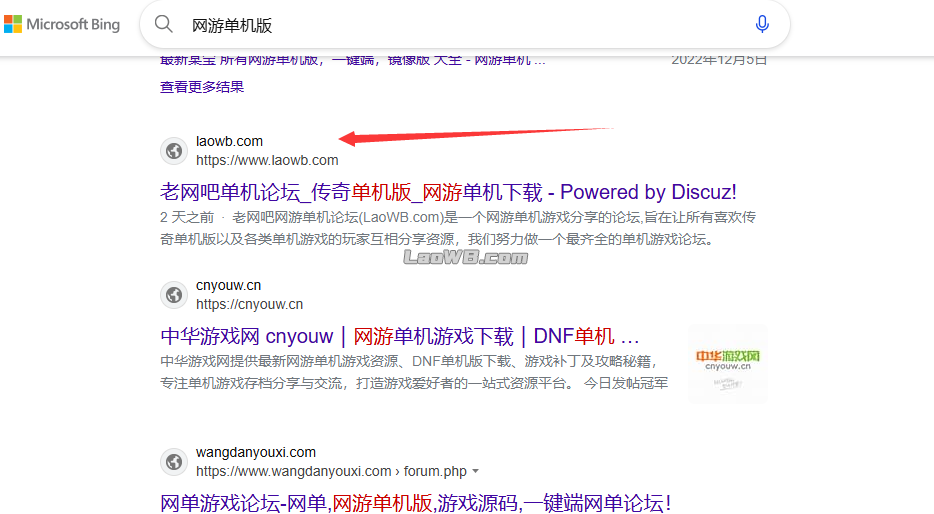The width and height of the screenshot is (934, 514).
Task: Click the globe icon beside cnyouw.cn
Action: pos(174,295)
